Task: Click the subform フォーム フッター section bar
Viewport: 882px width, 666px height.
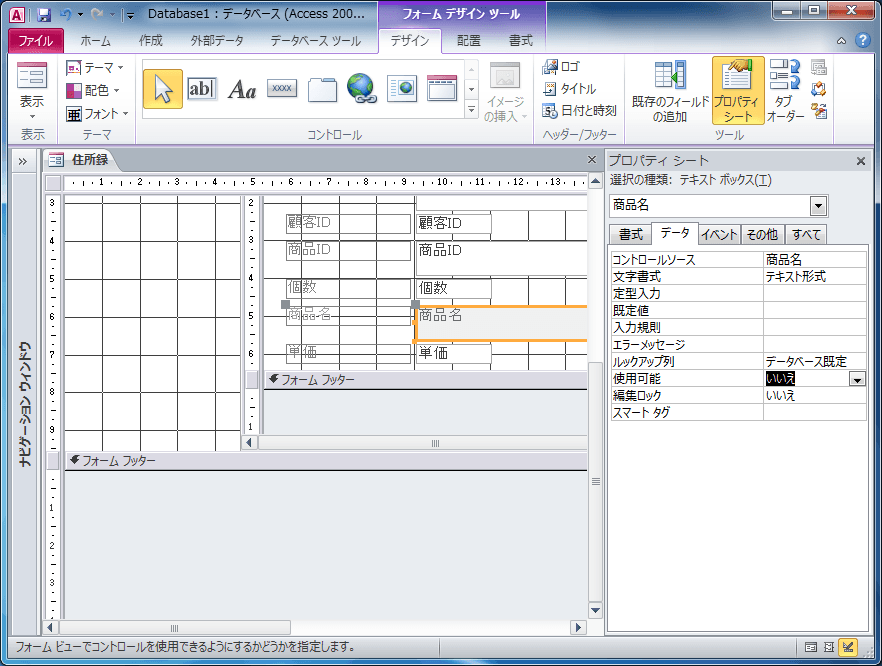Action: point(425,380)
